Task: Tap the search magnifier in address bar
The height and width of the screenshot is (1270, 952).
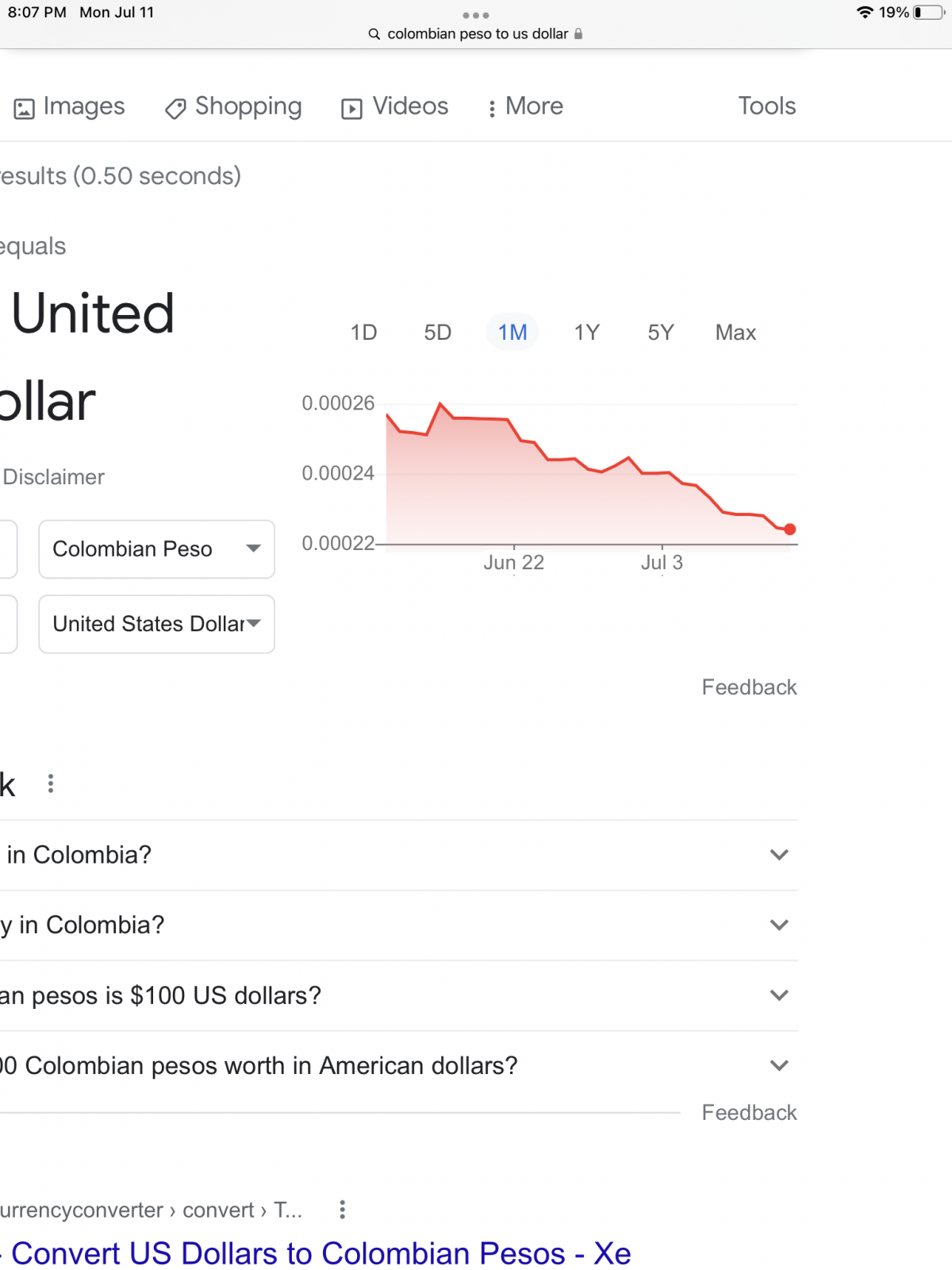Action: (374, 34)
